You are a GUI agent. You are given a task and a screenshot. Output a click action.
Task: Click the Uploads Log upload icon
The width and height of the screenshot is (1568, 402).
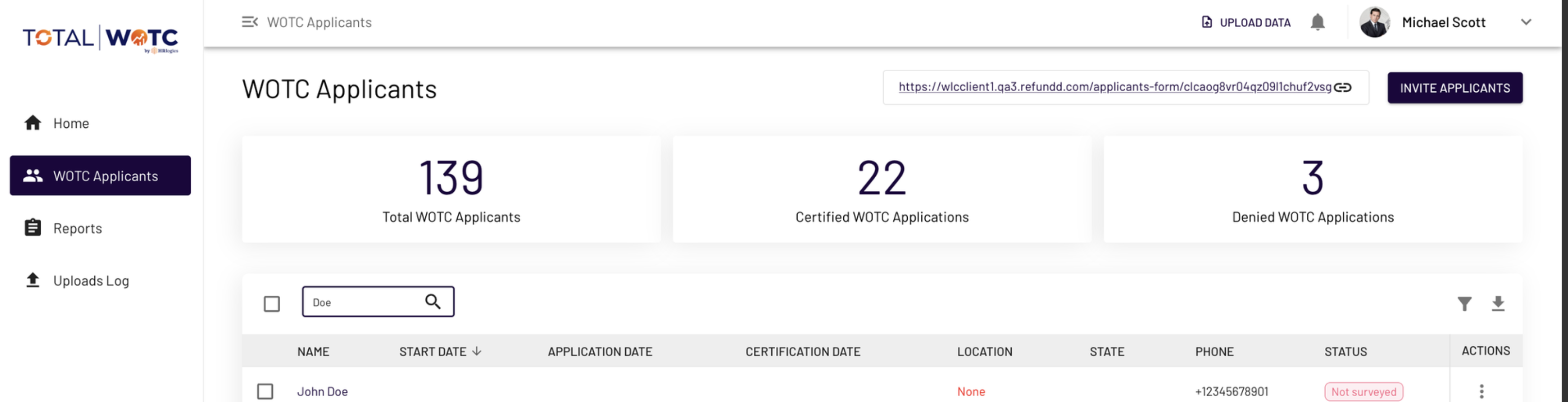pos(33,280)
